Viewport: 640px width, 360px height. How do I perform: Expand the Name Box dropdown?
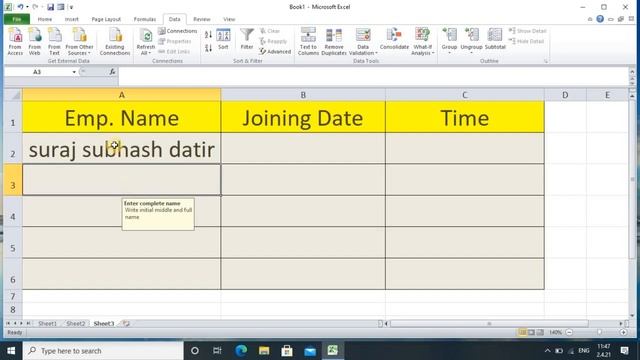click(74, 72)
